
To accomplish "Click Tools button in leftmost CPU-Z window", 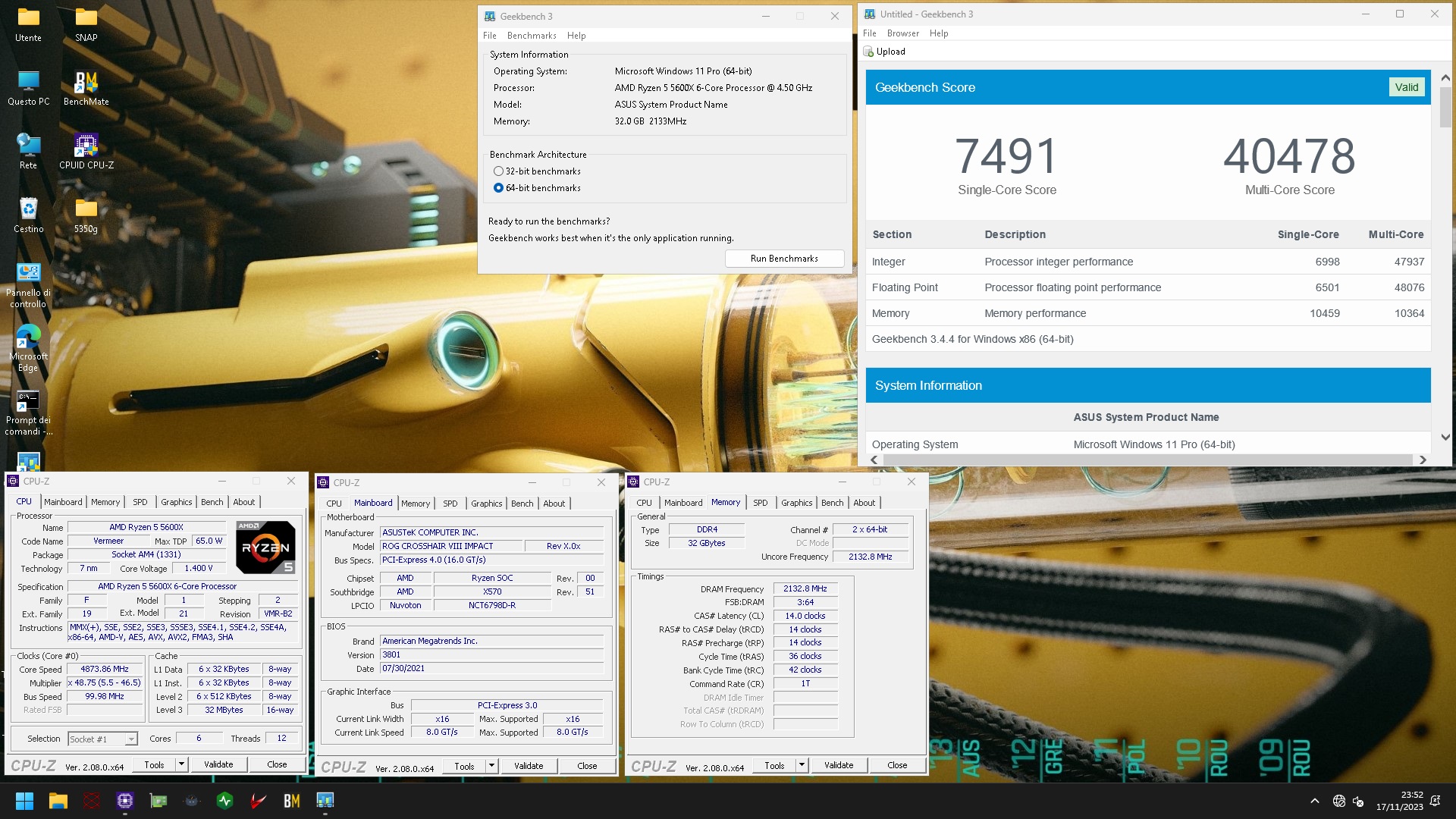I will (155, 764).
